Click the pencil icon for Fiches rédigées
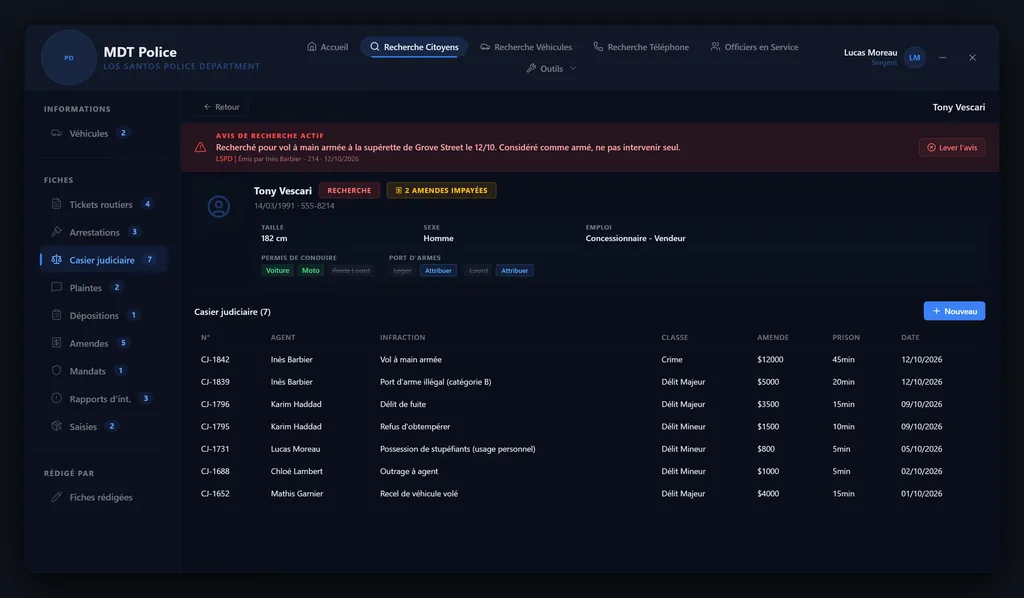 point(57,497)
